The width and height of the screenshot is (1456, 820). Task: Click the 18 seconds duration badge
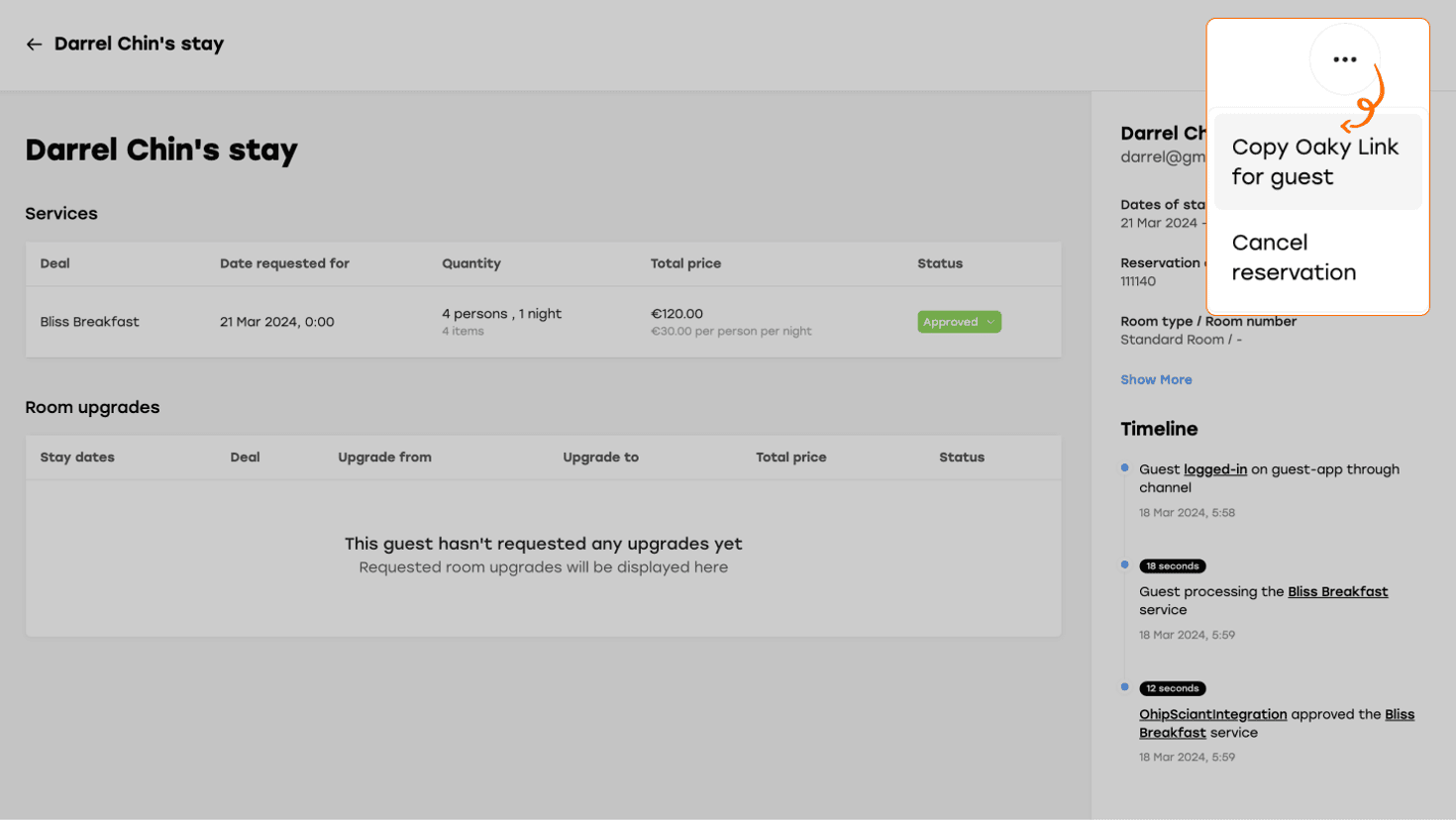click(x=1173, y=565)
